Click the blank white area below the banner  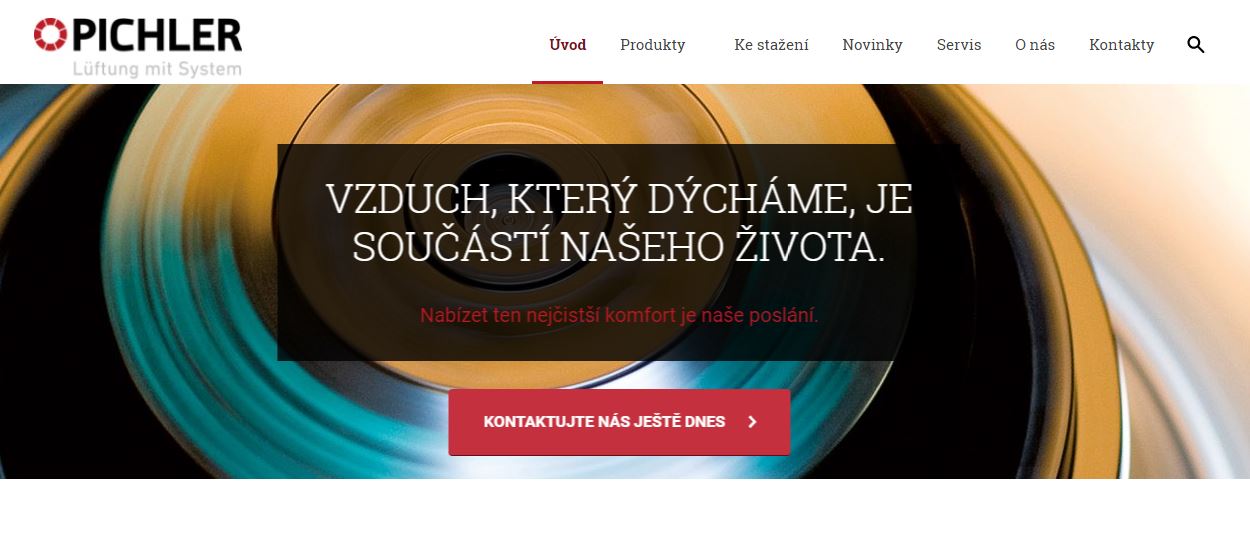pyautogui.click(x=625, y=506)
